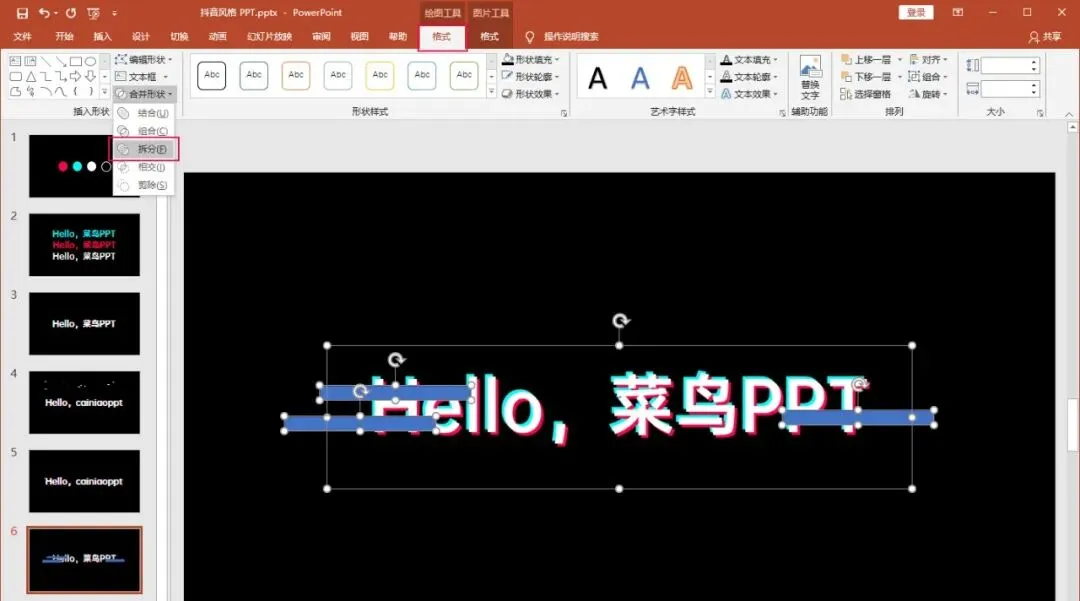The image size is (1080, 601).
Task: Expand the shapes gallery More arrow
Action: [x=105, y=92]
